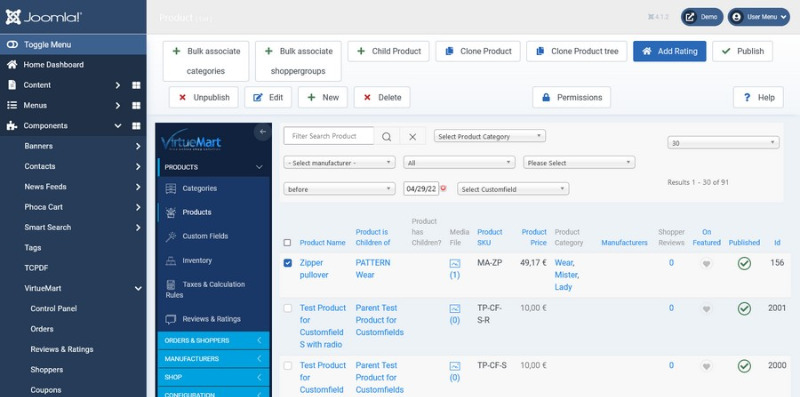Image resolution: width=800 pixels, height=397 pixels.
Task: Collapse the VirtueMart sidebar with the arrow icon
Action: (262, 132)
